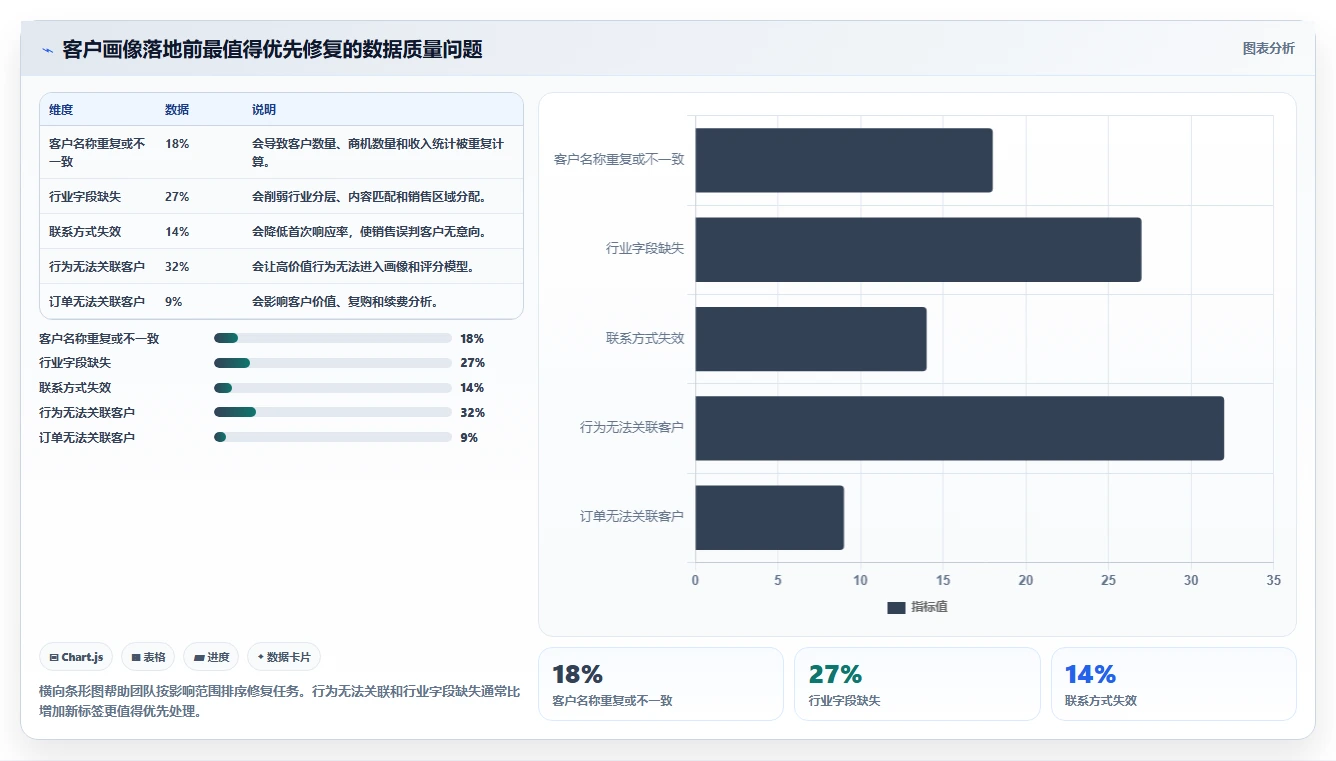Viewport: 1336px width, 761px height.
Task: Select the 数据卡片 tag chip
Action: 284,657
